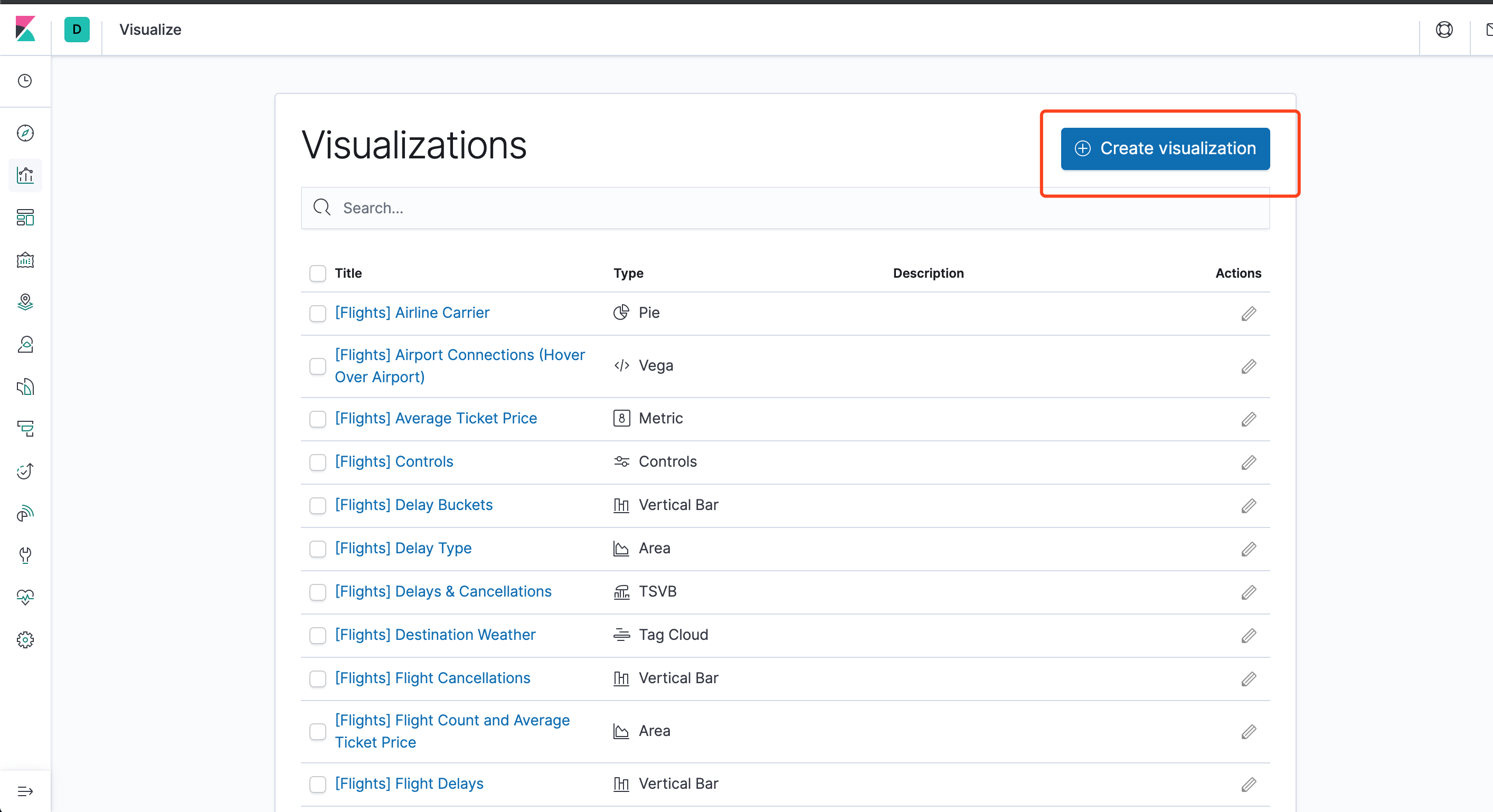
Task: Click the Recently viewed clock icon
Action: (x=25, y=81)
